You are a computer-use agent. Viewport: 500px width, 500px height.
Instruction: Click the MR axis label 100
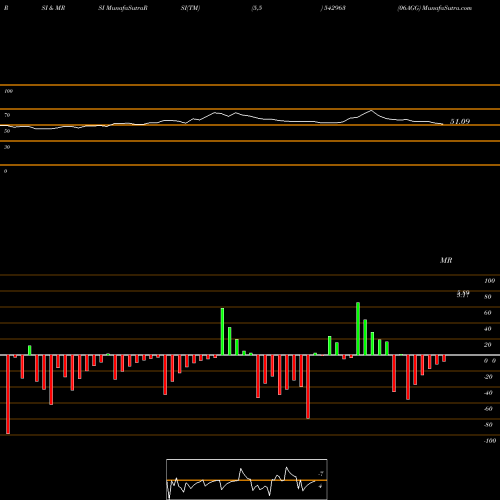pos(489,281)
